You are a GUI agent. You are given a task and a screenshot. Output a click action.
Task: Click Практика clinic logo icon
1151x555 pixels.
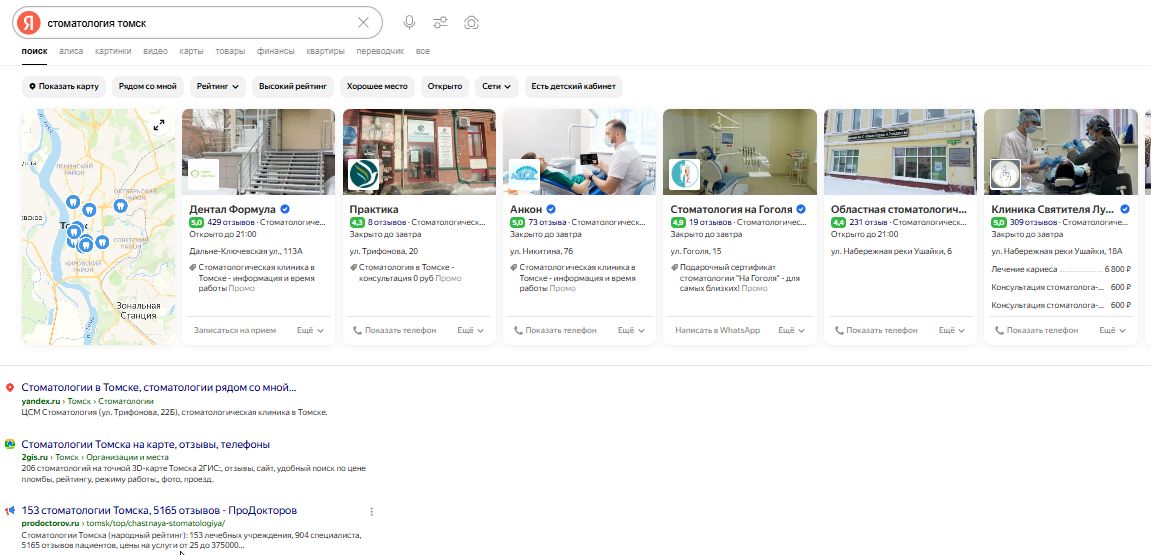pyautogui.click(x=363, y=175)
